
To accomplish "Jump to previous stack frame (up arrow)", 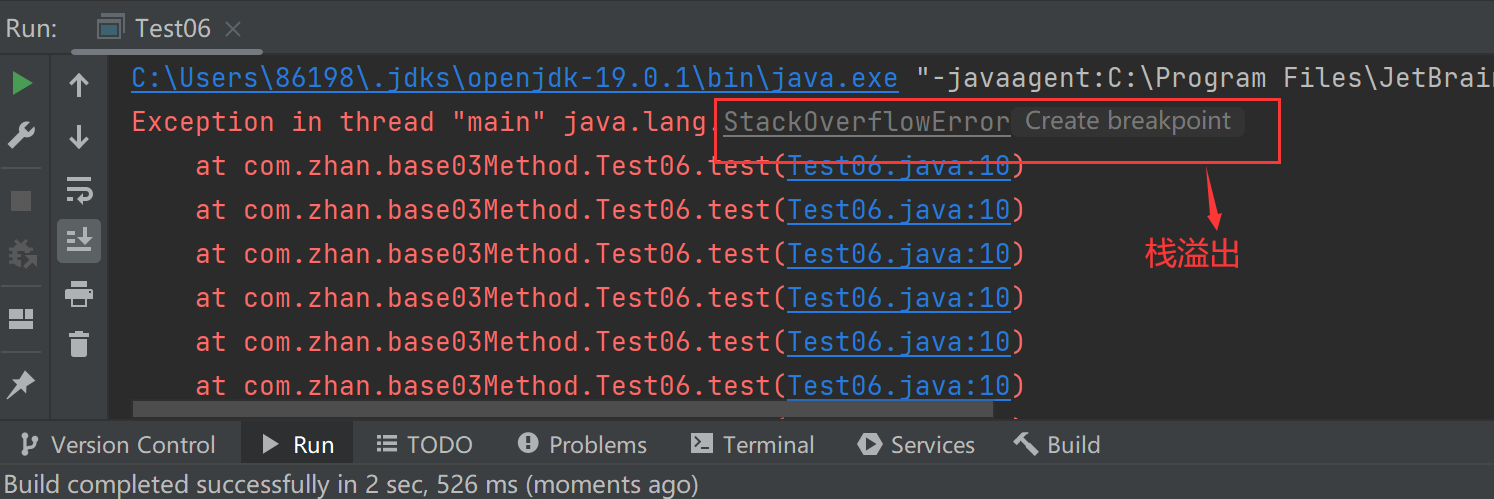I will tap(79, 86).
